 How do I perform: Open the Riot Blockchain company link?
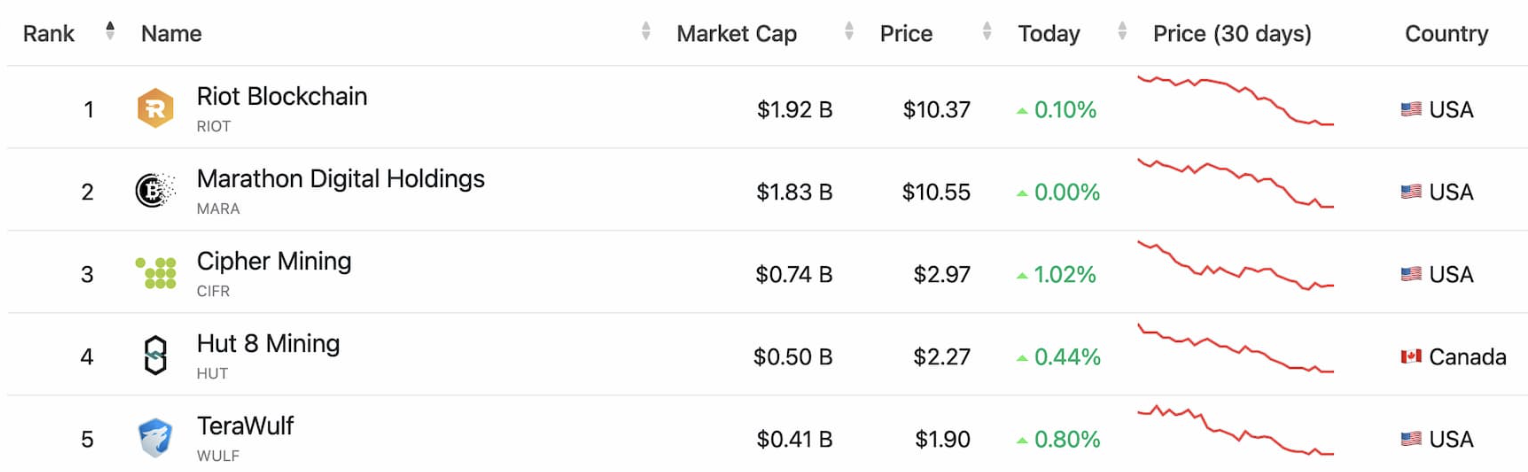tap(282, 97)
